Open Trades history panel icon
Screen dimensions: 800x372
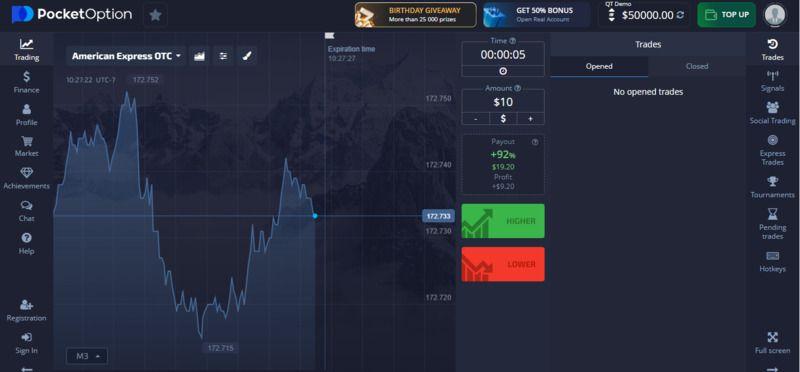click(x=772, y=49)
